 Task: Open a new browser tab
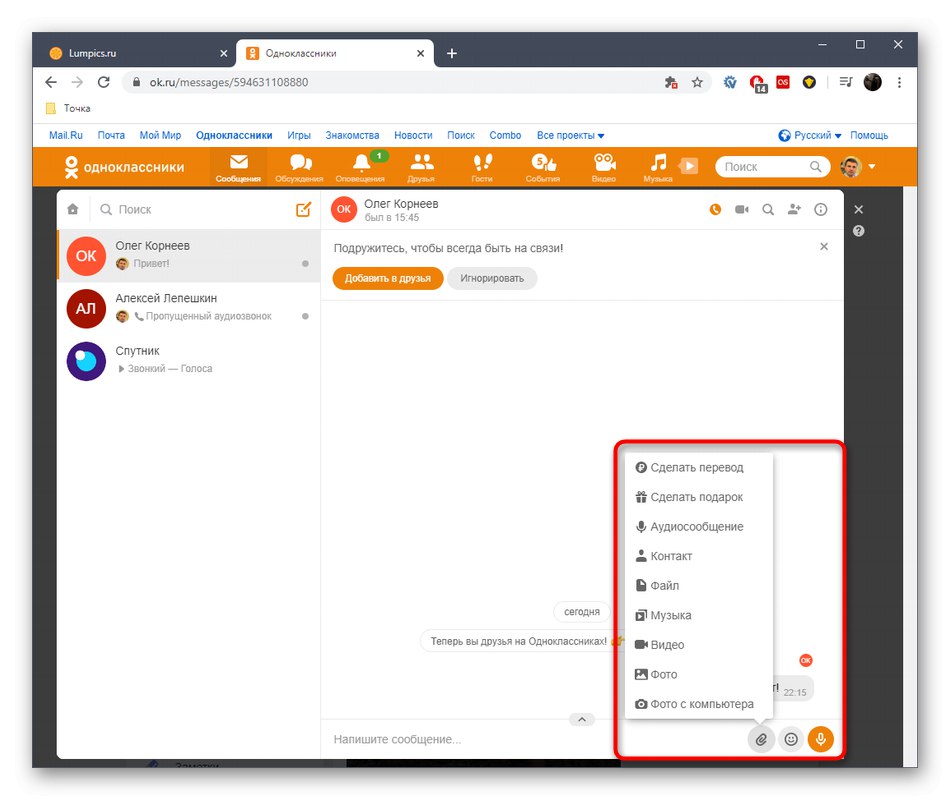pos(451,53)
